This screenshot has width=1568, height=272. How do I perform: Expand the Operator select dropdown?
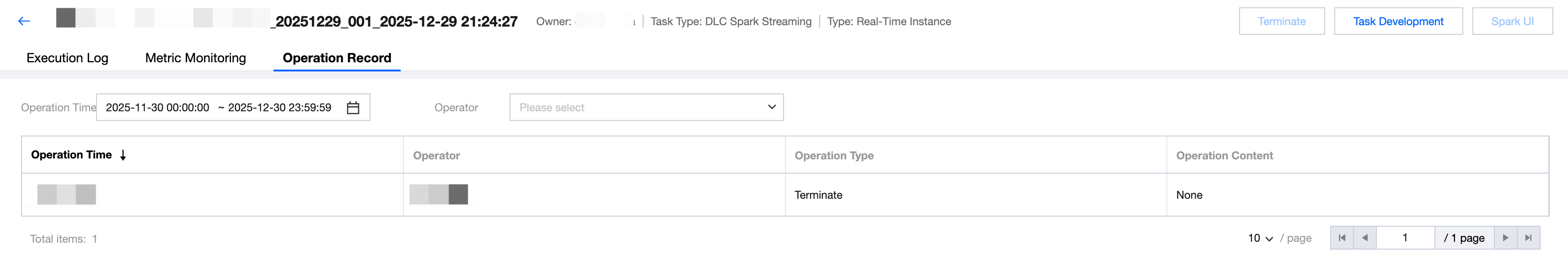pos(646,107)
